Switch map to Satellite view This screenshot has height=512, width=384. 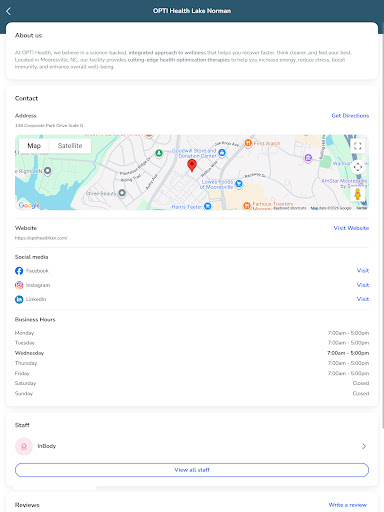(x=70, y=146)
